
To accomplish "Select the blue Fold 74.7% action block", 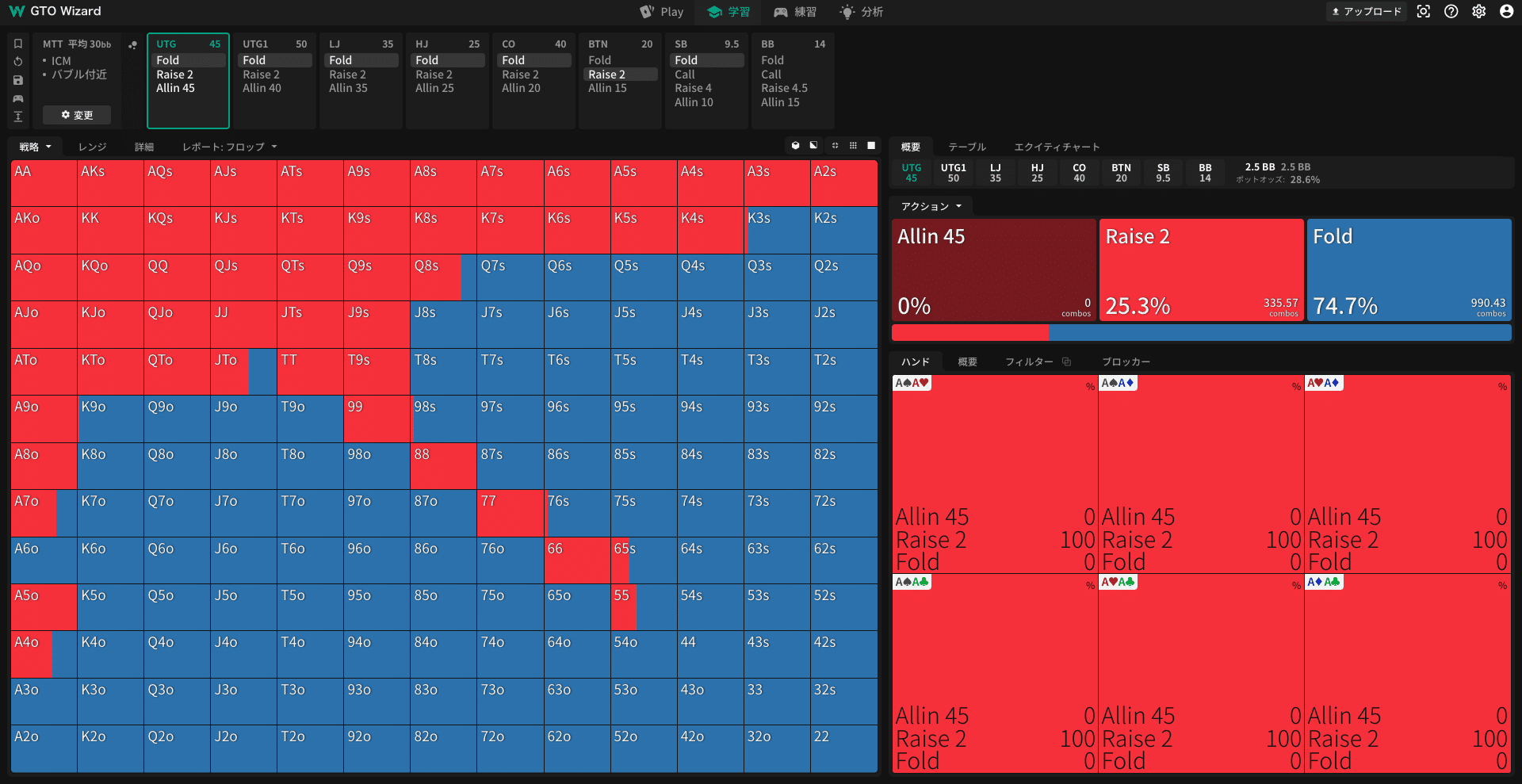I will pyautogui.click(x=1409, y=270).
